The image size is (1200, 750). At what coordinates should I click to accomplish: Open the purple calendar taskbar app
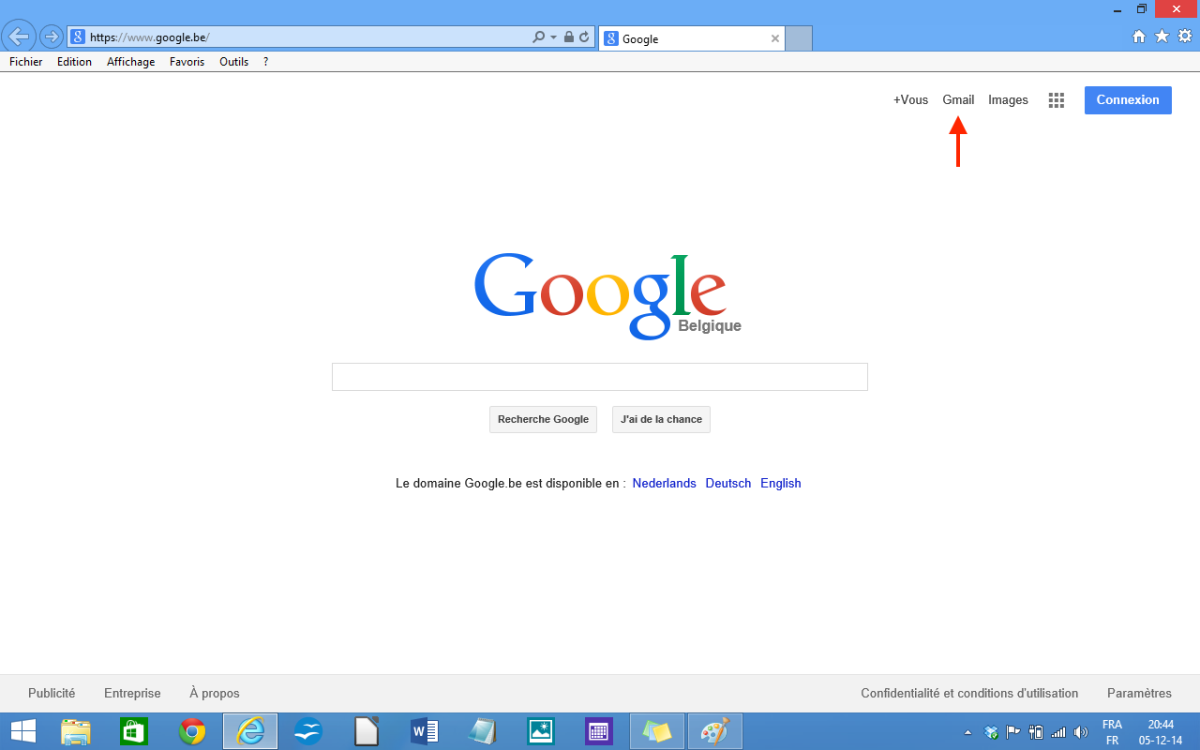click(x=598, y=732)
